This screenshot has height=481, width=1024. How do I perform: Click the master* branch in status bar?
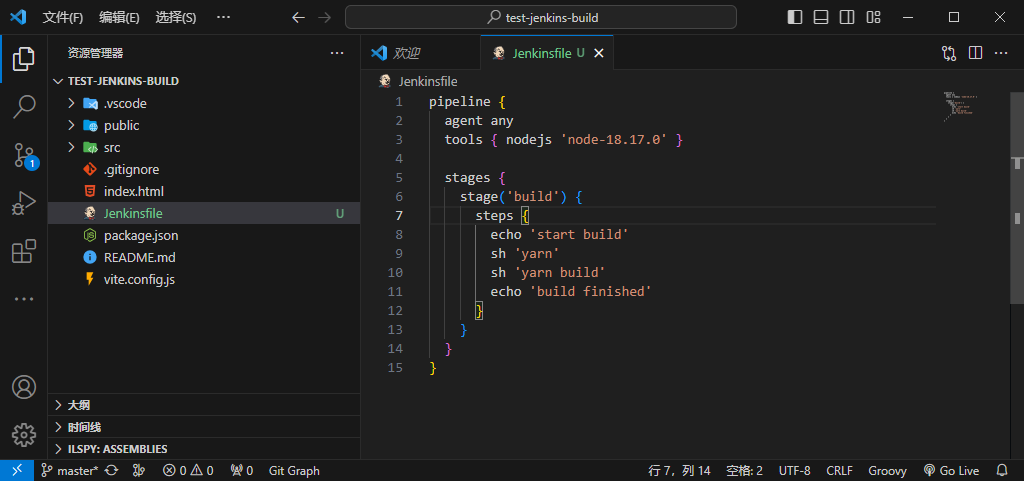point(69,471)
